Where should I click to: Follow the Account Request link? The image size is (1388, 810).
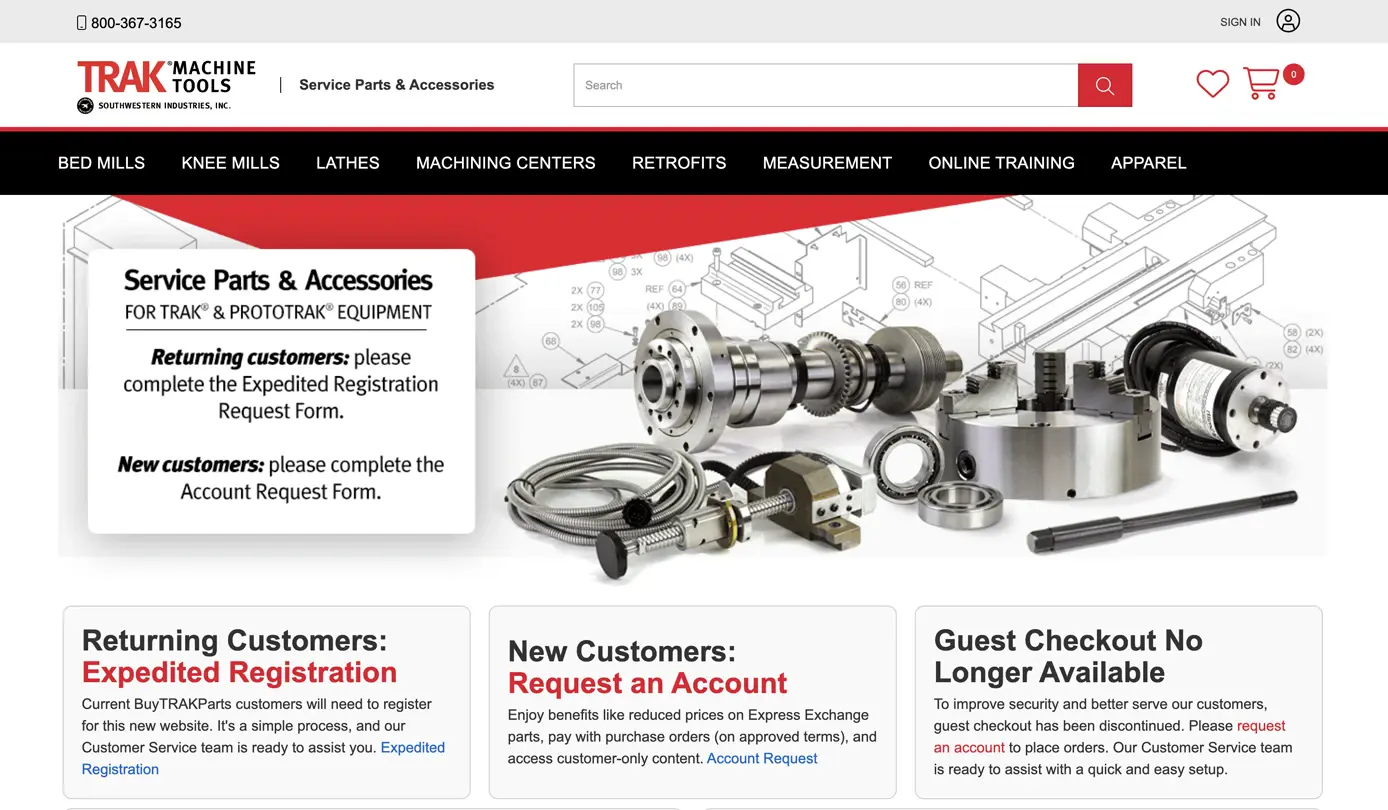(x=762, y=758)
